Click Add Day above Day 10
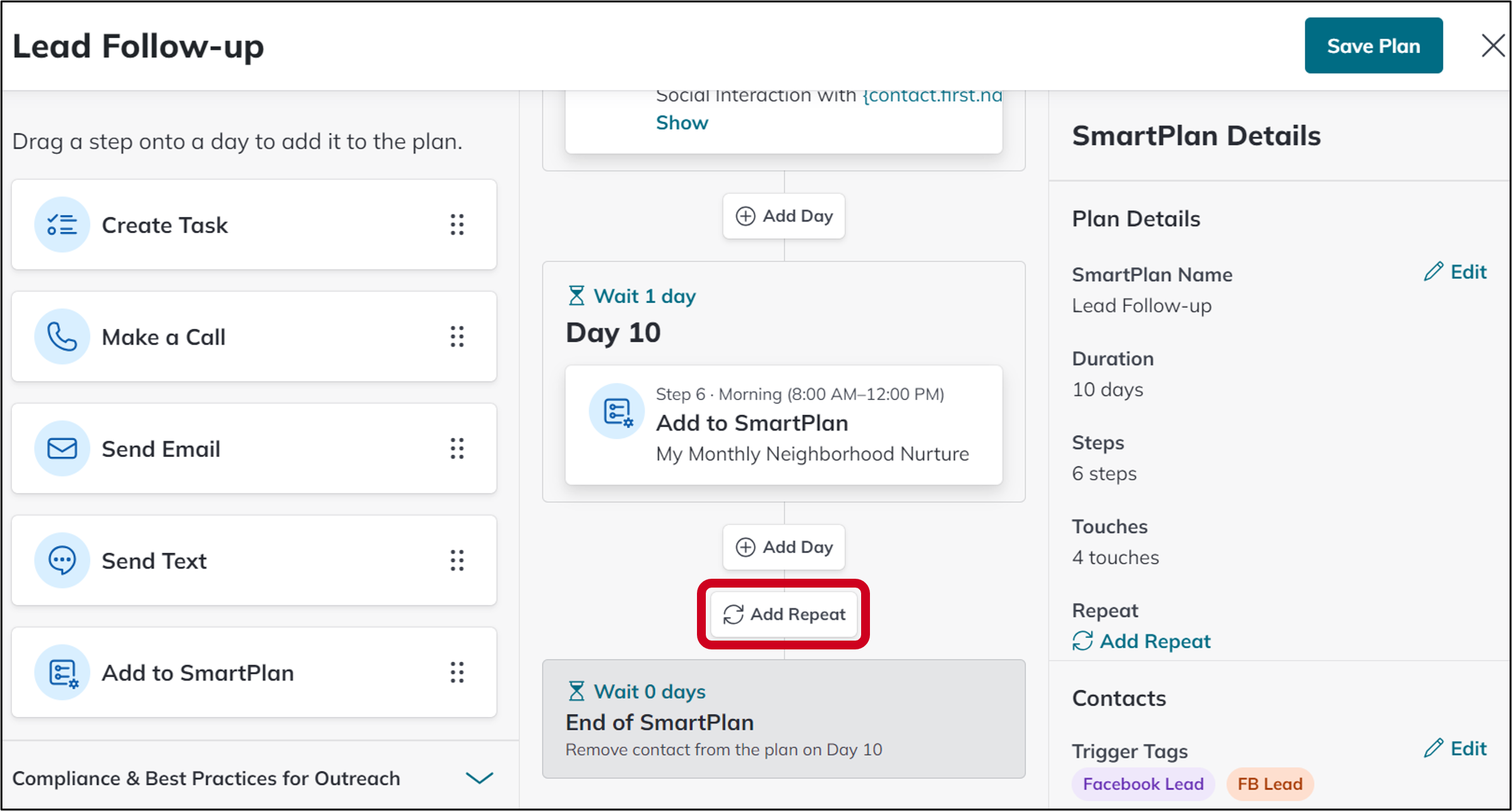 coord(783,216)
